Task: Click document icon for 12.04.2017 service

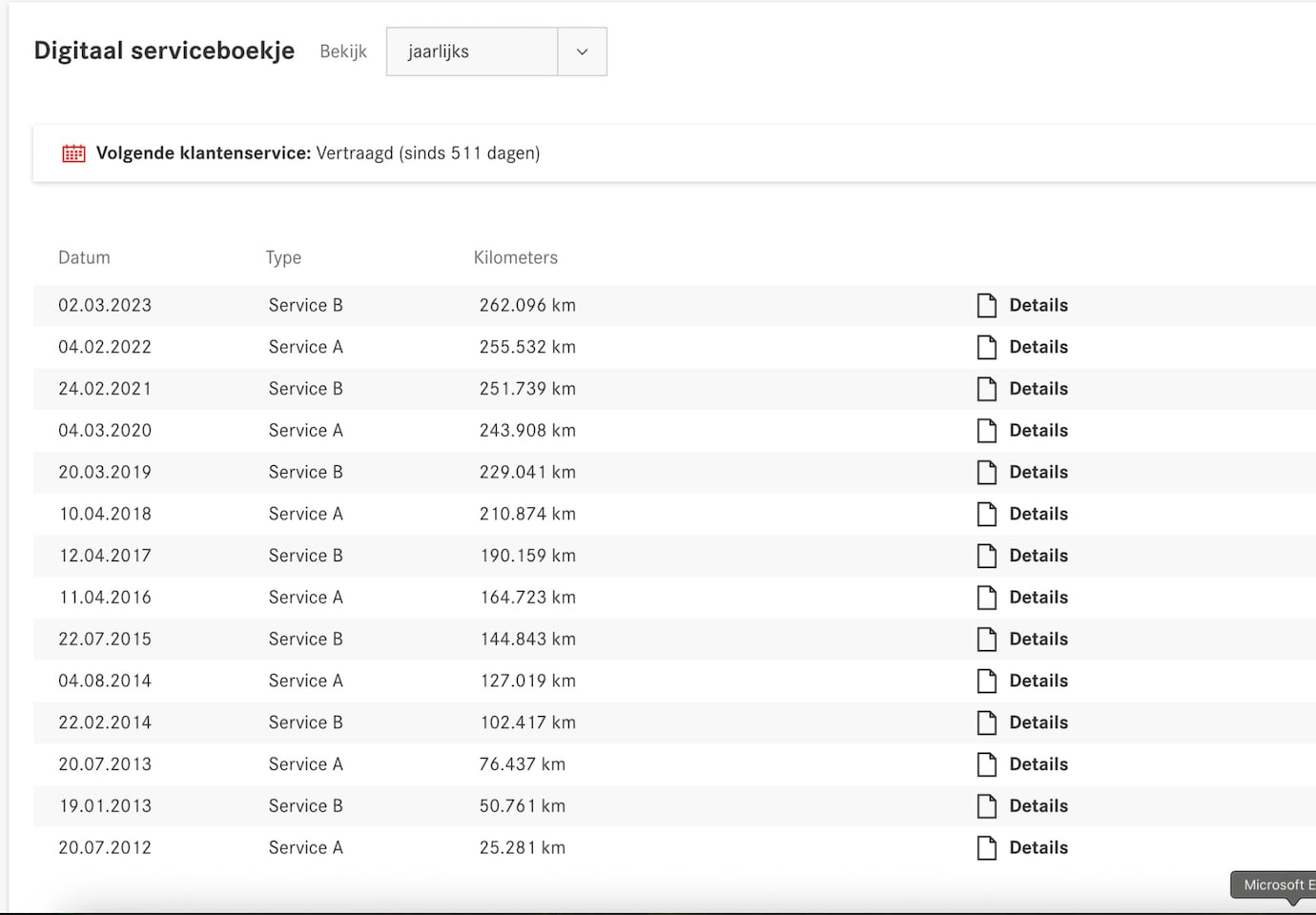Action: 987,556
